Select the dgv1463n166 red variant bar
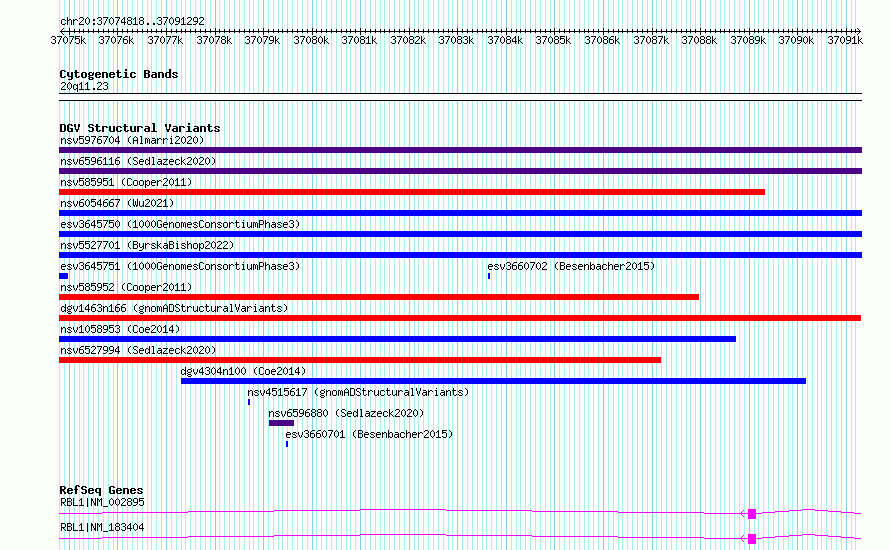890x550 pixels. (460, 318)
